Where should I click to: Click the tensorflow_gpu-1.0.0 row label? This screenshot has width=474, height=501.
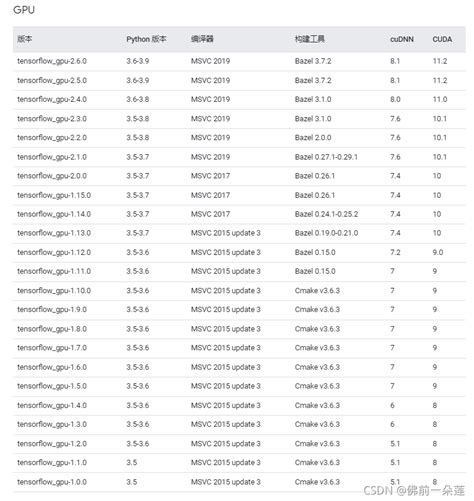tap(52, 482)
